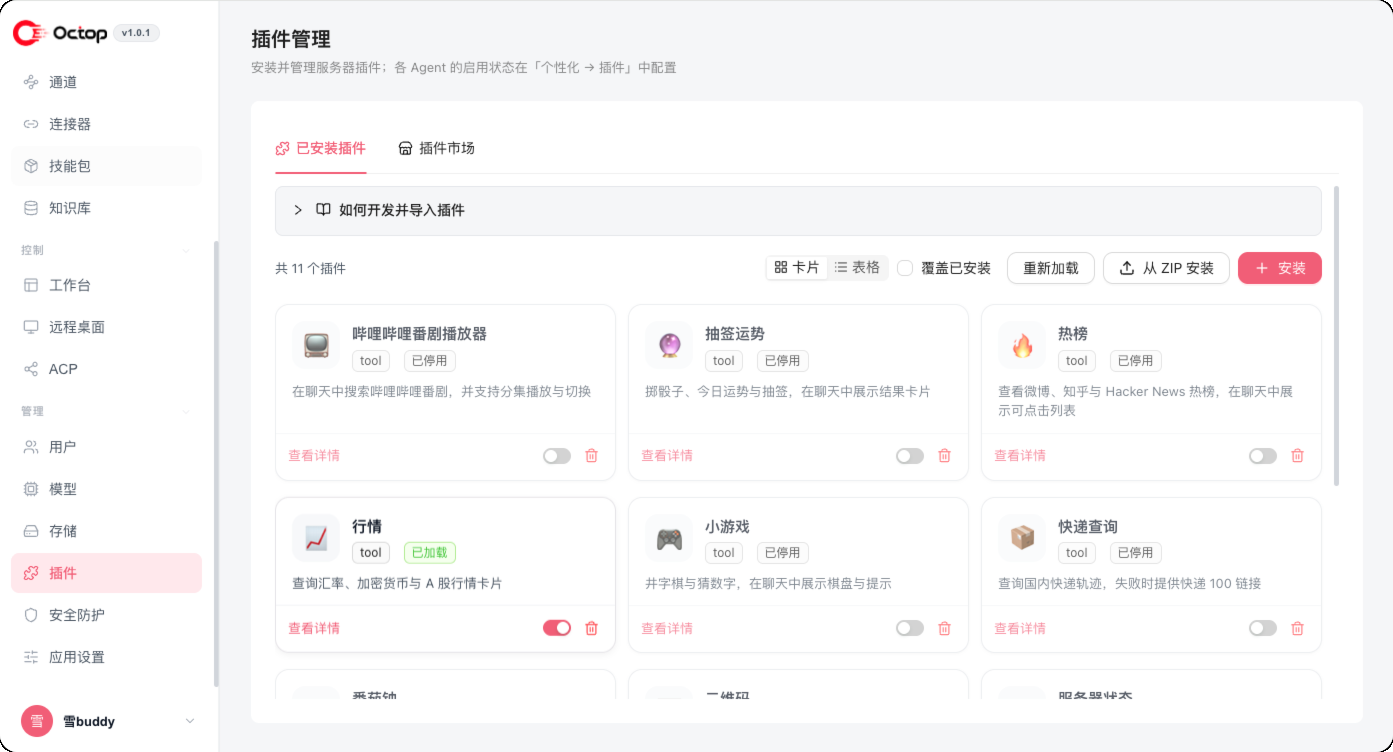This screenshot has width=1393, height=752.
Task: Click the 抽签运势 crystal ball icon
Action: coord(669,346)
